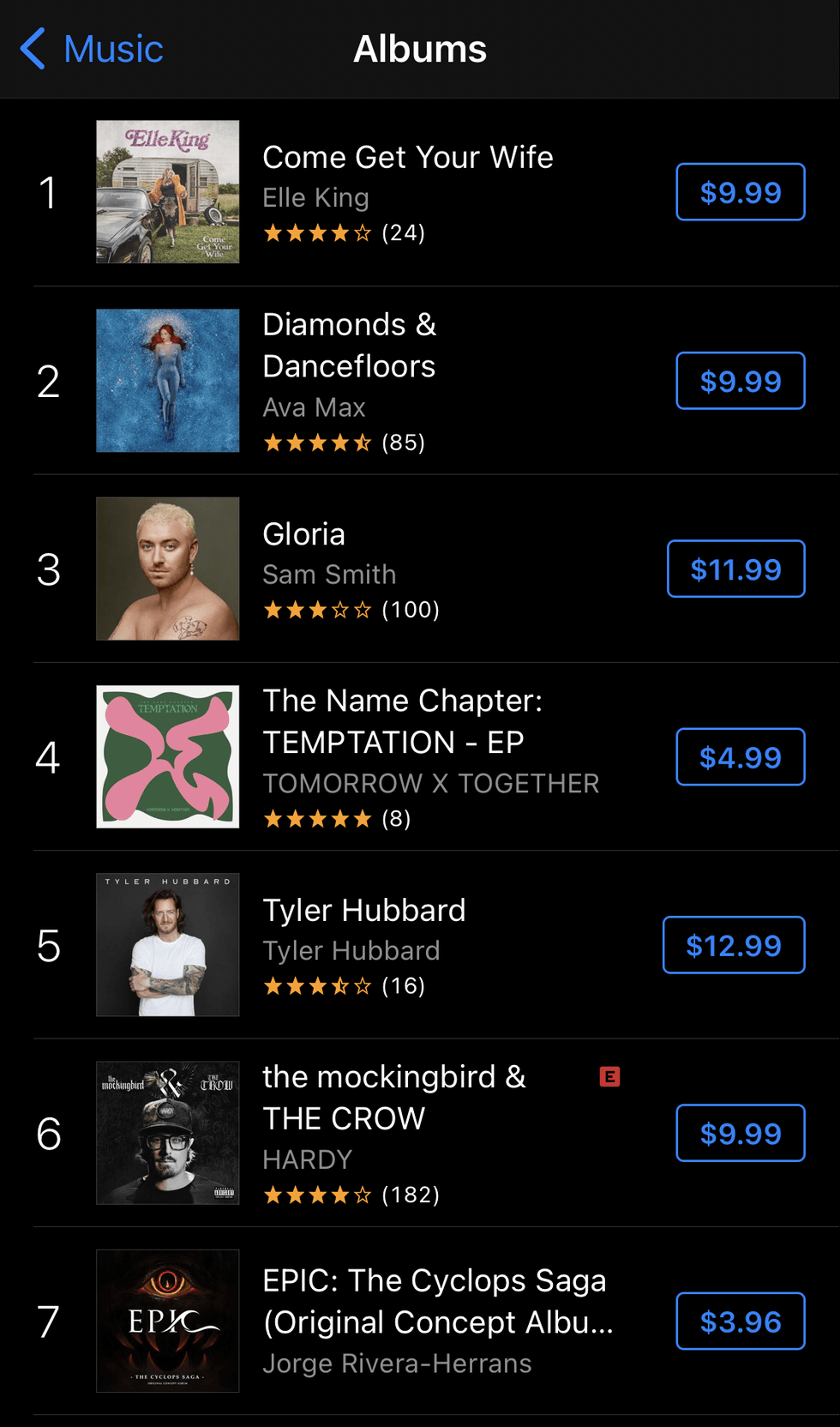Open the mockingbird & THE CROW artwork
This screenshot has height=1427, width=840.
(x=168, y=1133)
